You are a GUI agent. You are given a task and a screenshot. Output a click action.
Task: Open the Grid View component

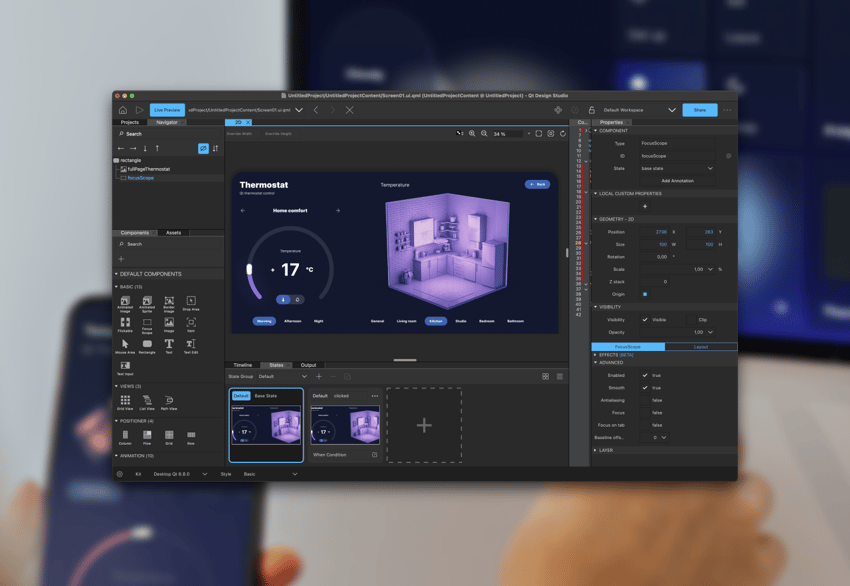[x=124, y=398]
